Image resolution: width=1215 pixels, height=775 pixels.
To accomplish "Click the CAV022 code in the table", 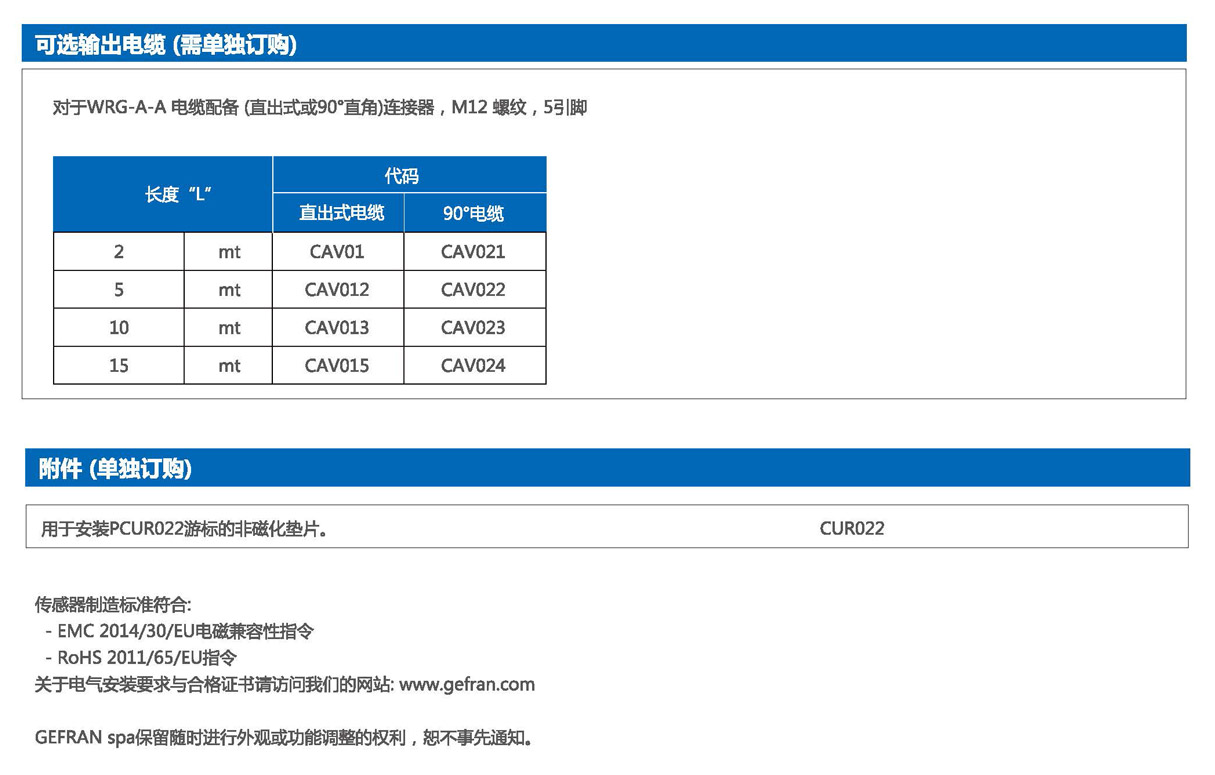I will coord(473,290).
